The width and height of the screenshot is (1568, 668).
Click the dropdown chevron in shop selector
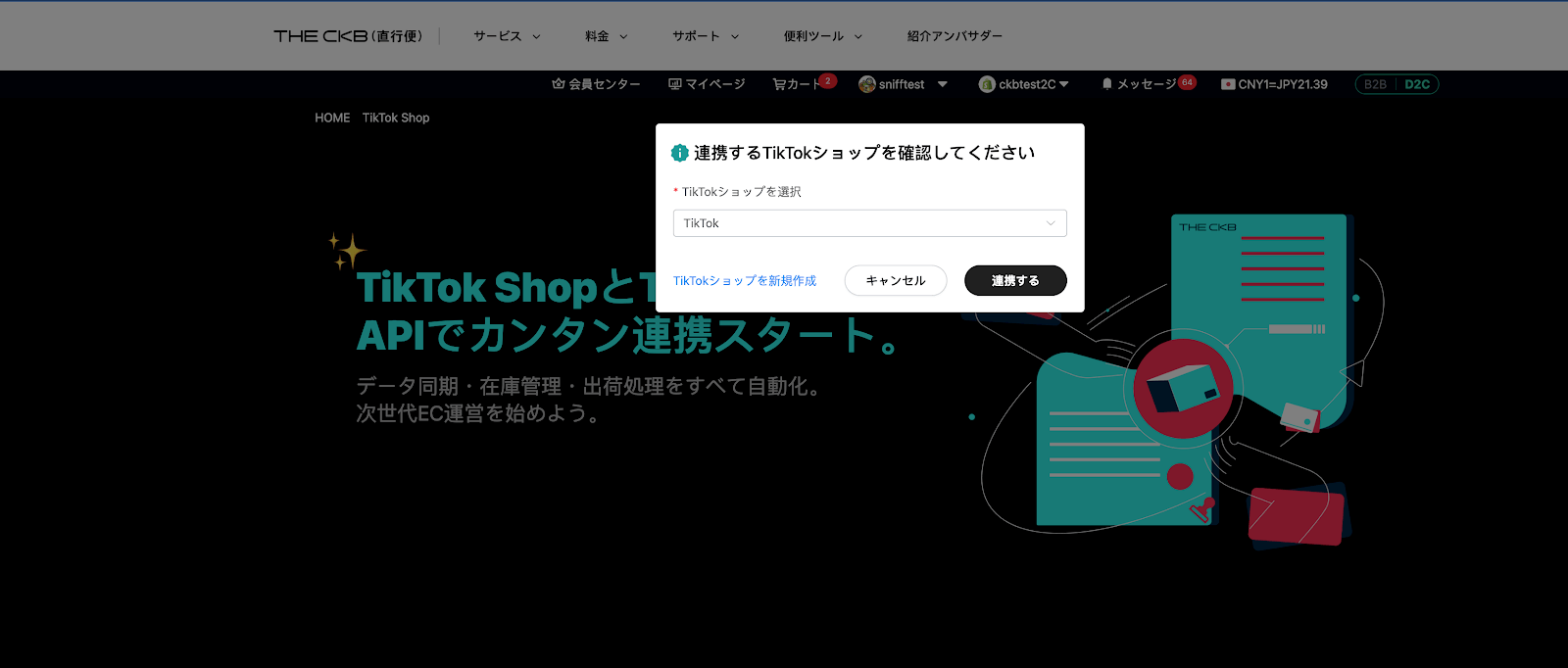tap(1051, 223)
